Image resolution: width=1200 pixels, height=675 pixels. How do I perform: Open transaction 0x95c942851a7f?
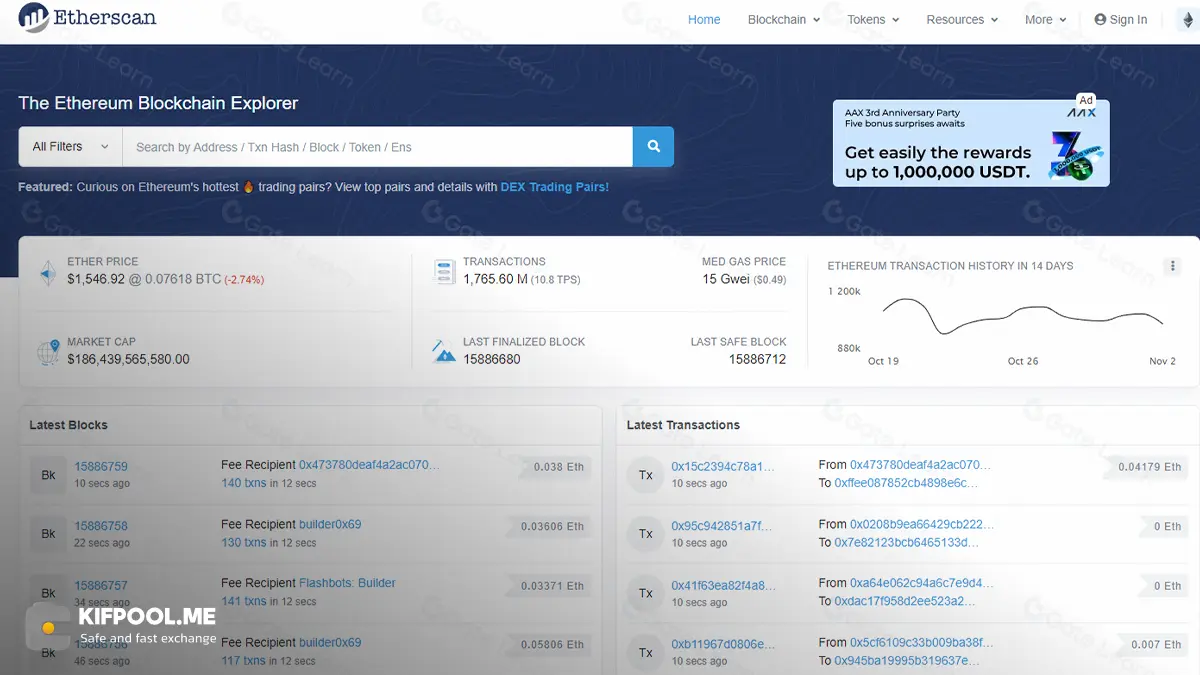pyautogui.click(x=723, y=526)
